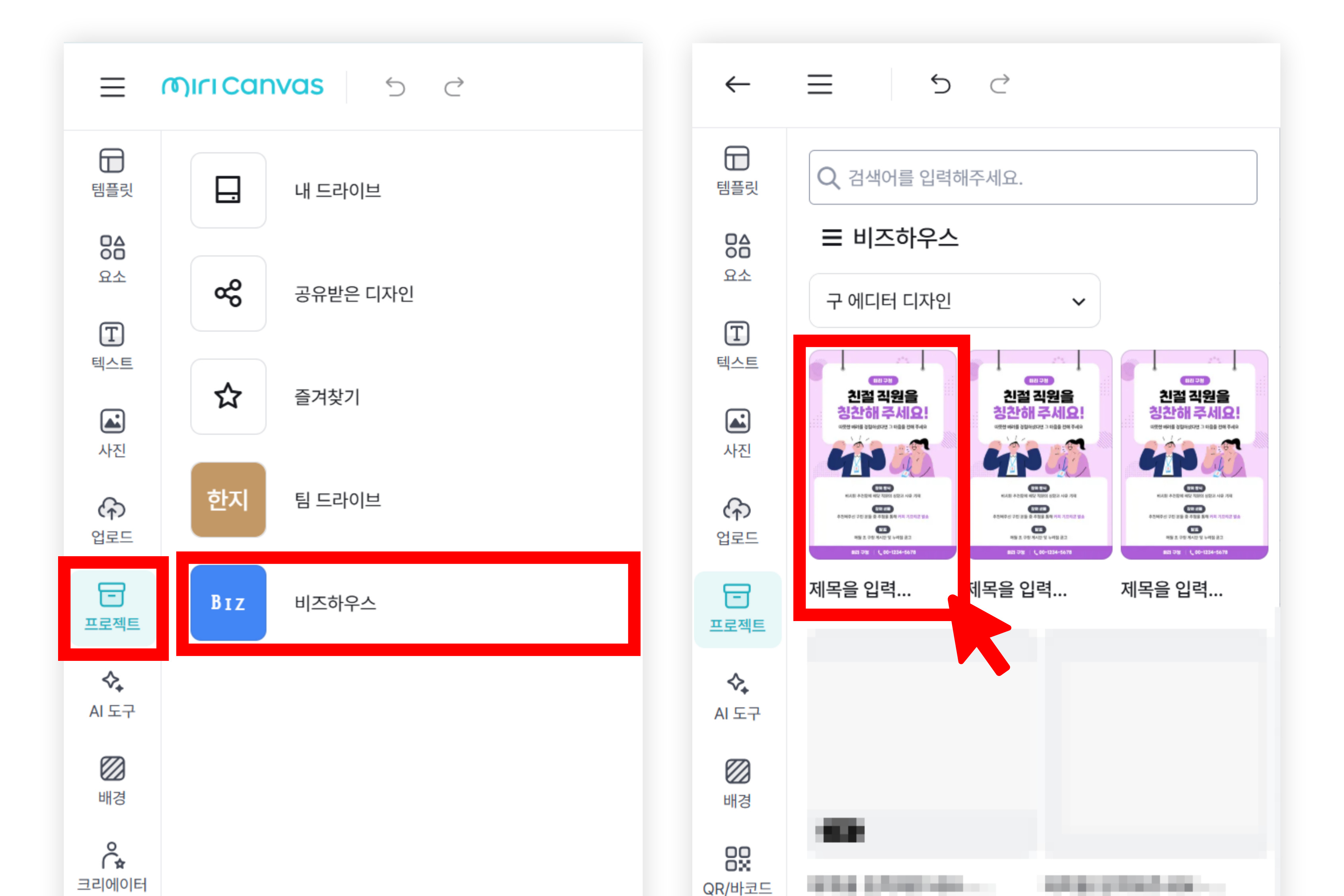Image resolution: width=1344 pixels, height=896 pixels.
Task: Open the 업로드 upload panel in the left sidebar
Action: pos(112,520)
